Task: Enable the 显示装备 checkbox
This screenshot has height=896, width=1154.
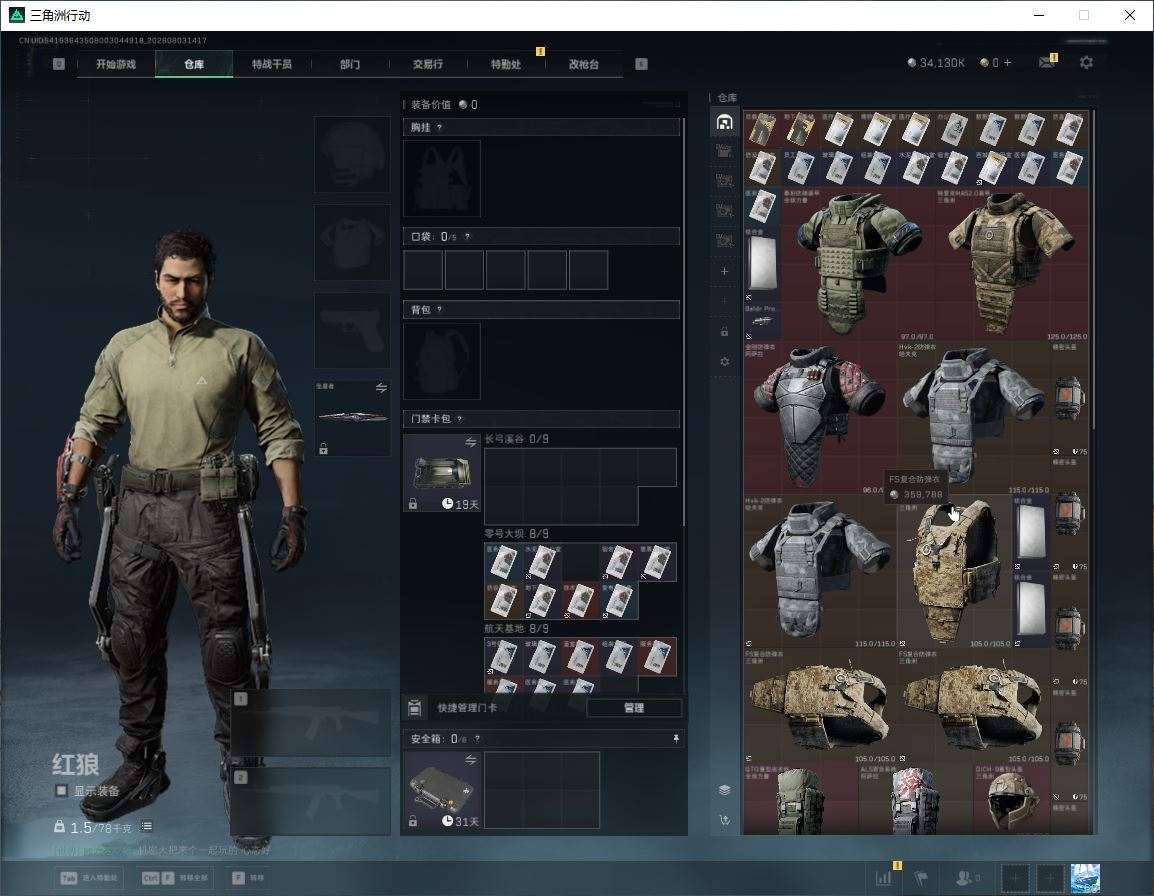Action: click(x=62, y=791)
